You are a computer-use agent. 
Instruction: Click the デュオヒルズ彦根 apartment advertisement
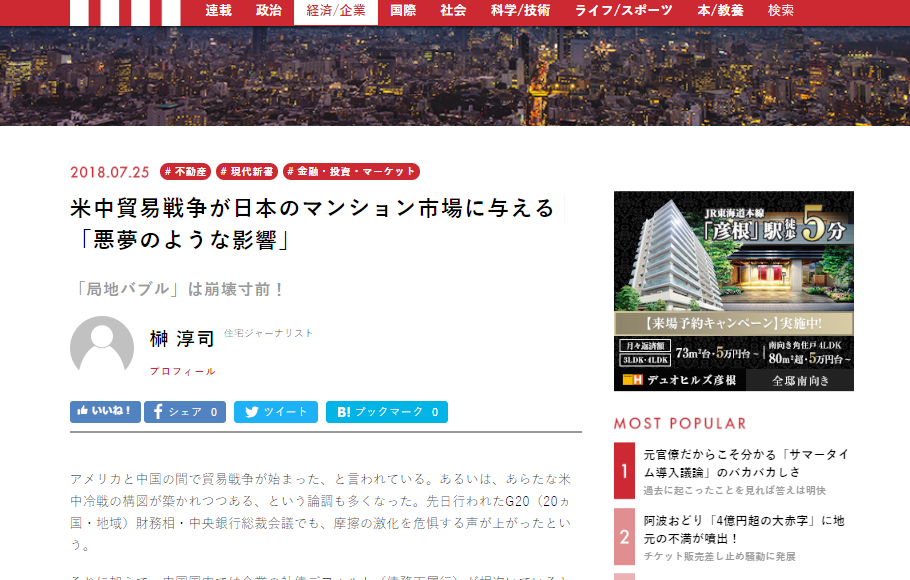click(733, 290)
